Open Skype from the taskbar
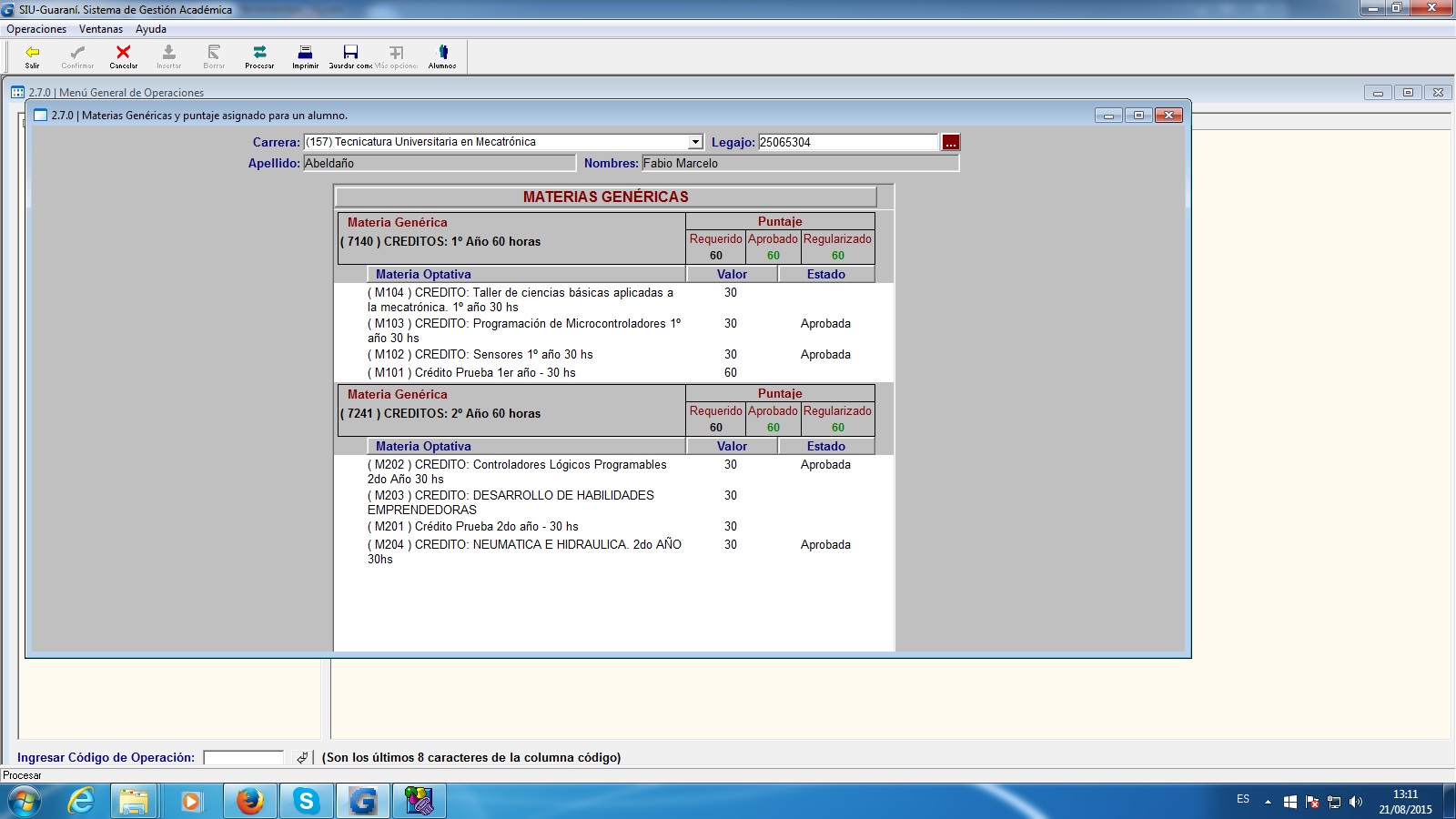 [x=306, y=801]
